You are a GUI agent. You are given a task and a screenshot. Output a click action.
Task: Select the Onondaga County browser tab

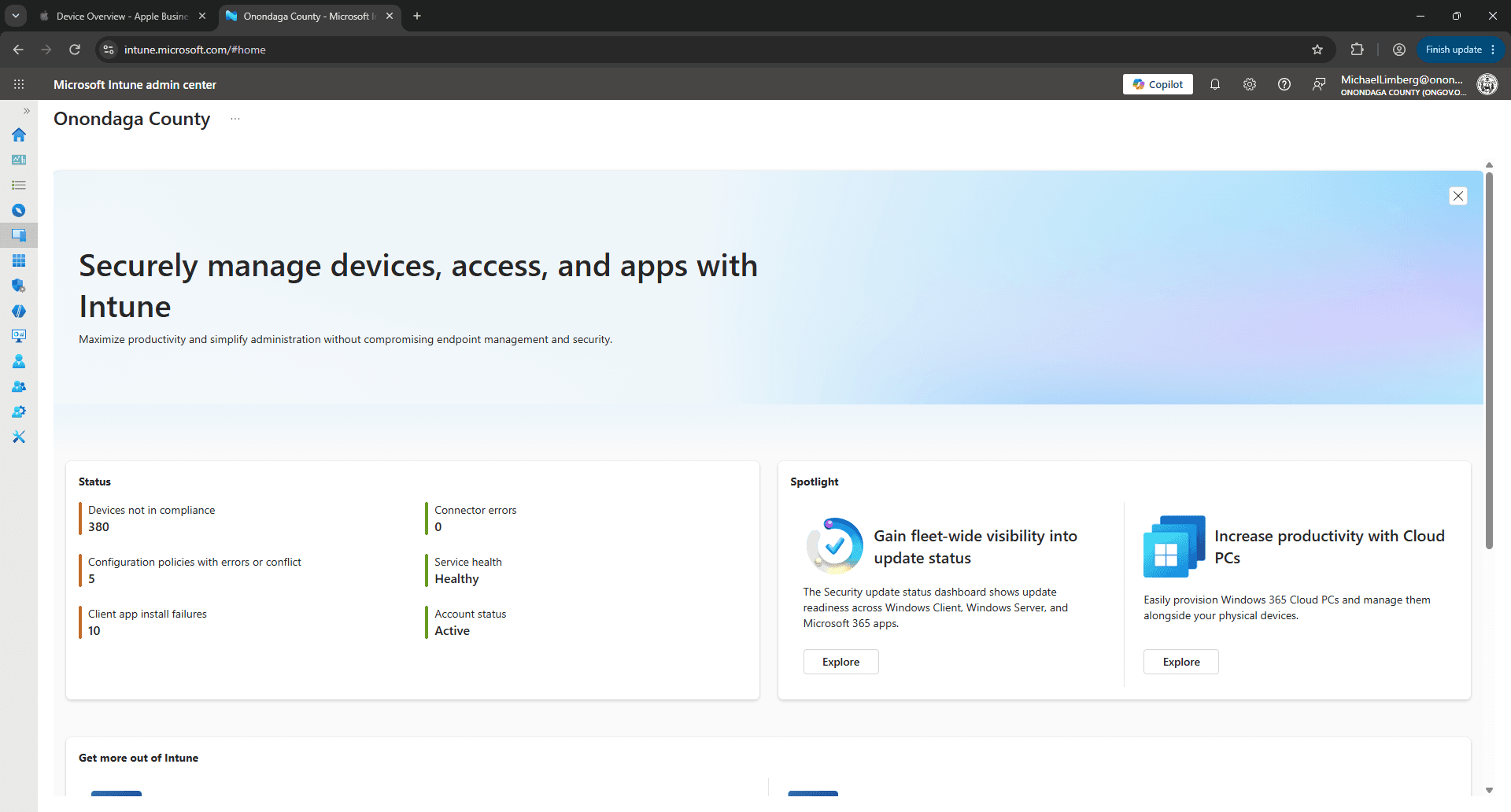coord(309,16)
